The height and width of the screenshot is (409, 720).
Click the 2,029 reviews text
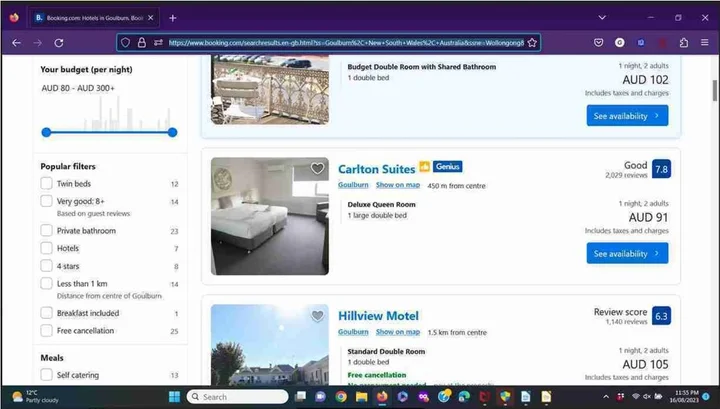626,175
